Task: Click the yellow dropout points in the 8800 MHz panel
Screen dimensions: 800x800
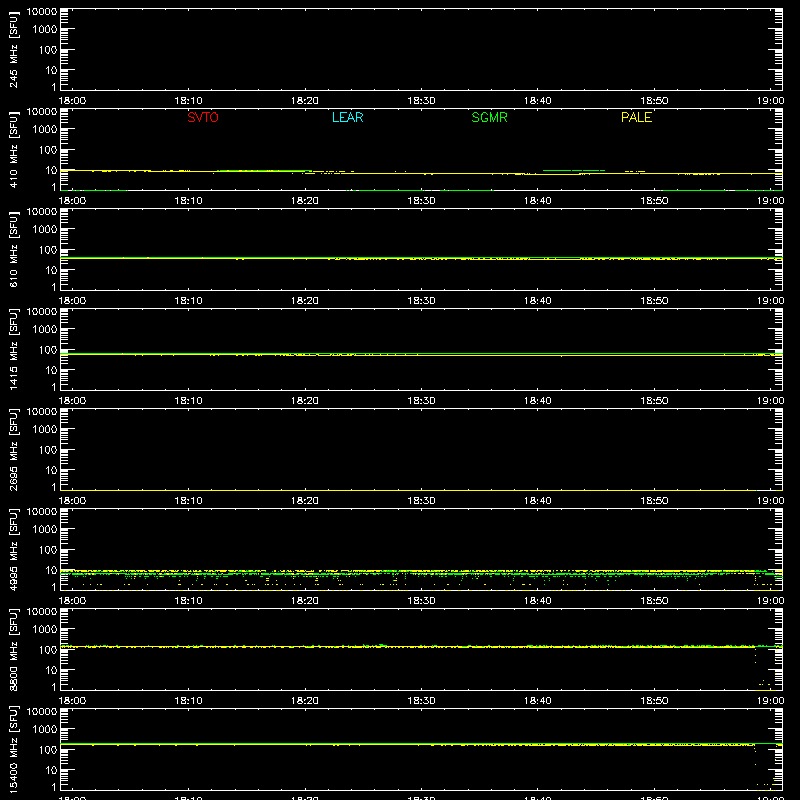Action: pyautogui.click(x=764, y=669)
